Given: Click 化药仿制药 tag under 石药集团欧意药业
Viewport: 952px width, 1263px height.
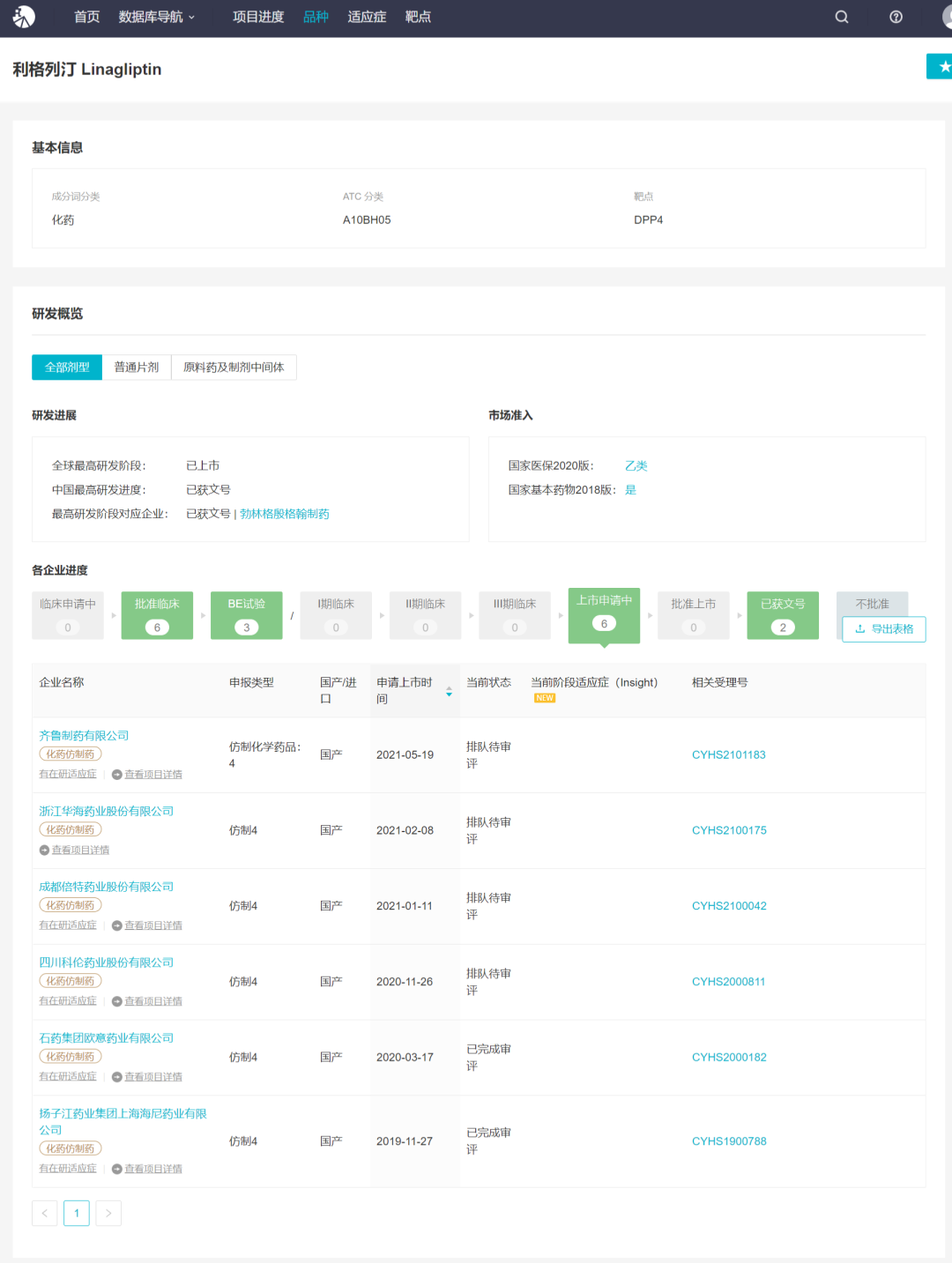Looking at the screenshot, I should click(x=71, y=1057).
